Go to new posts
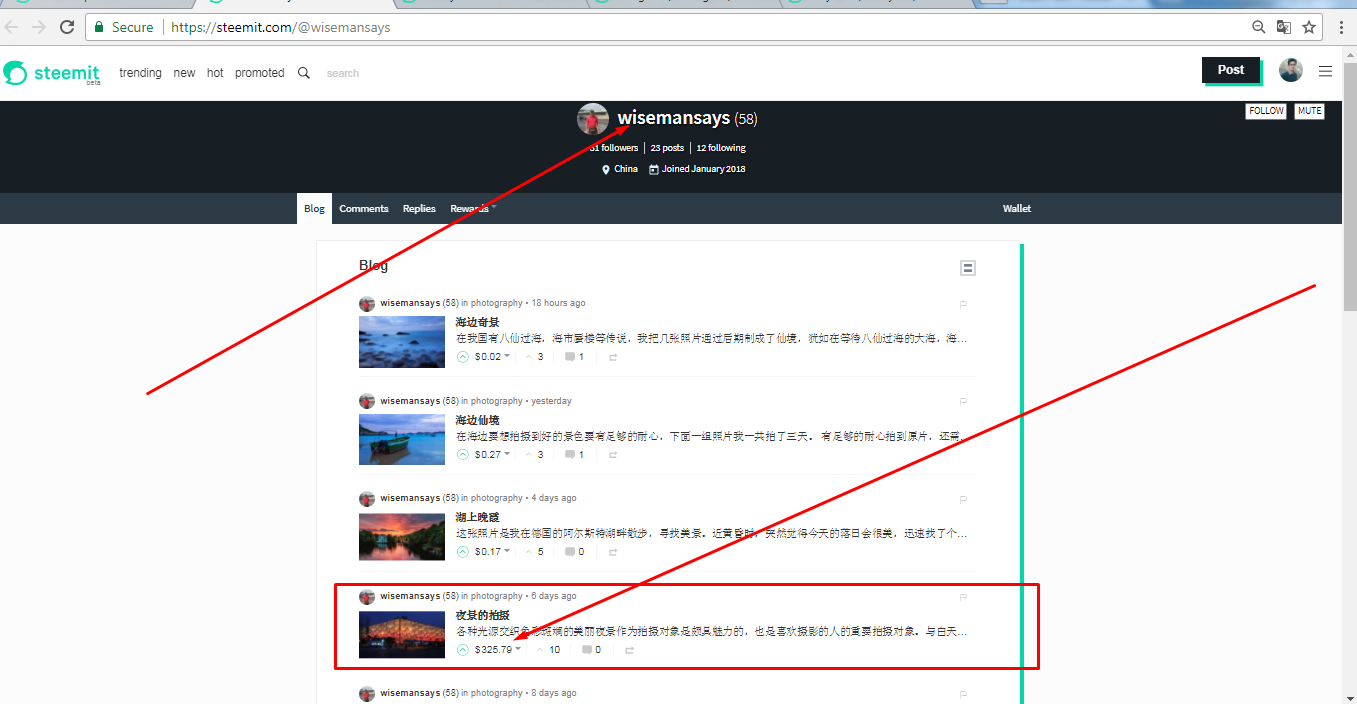Viewport: 1357px width, 704px height. 184,73
